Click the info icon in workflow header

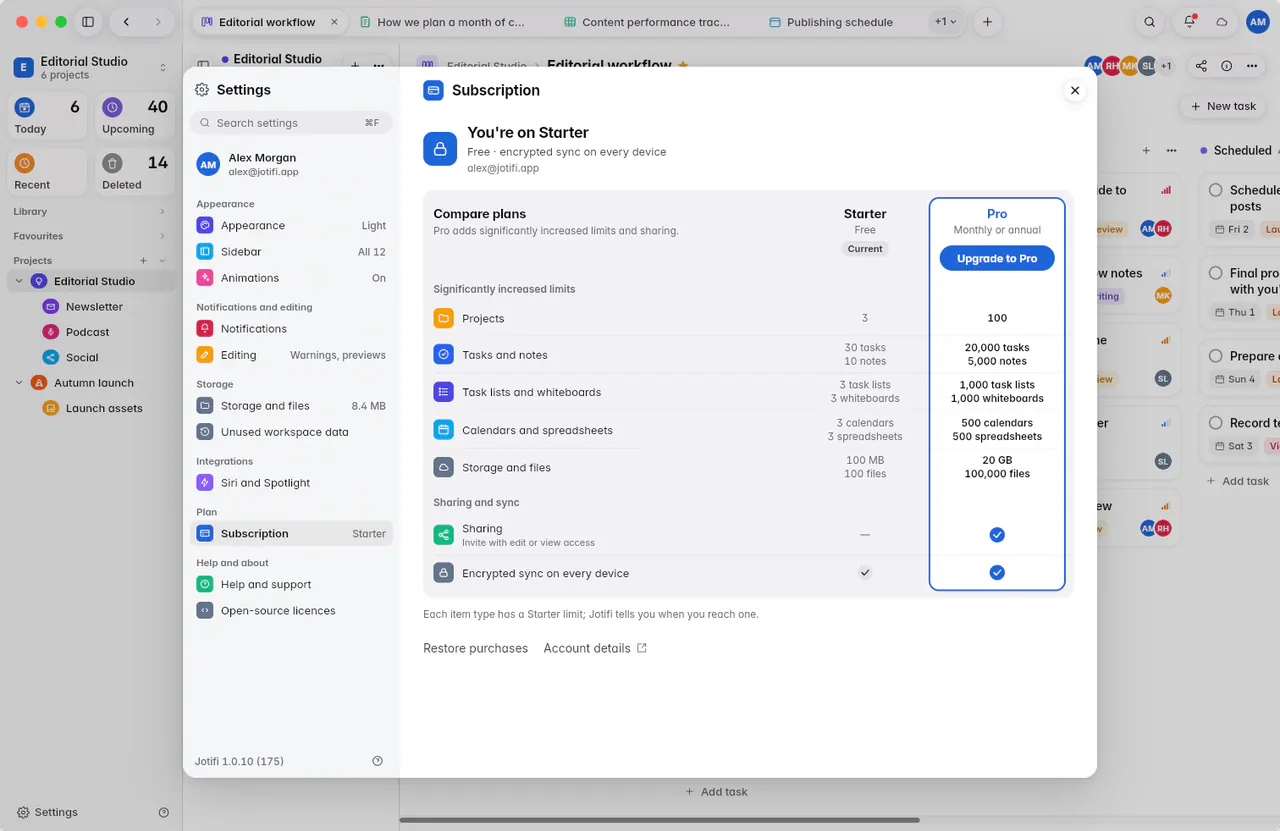pos(1227,66)
